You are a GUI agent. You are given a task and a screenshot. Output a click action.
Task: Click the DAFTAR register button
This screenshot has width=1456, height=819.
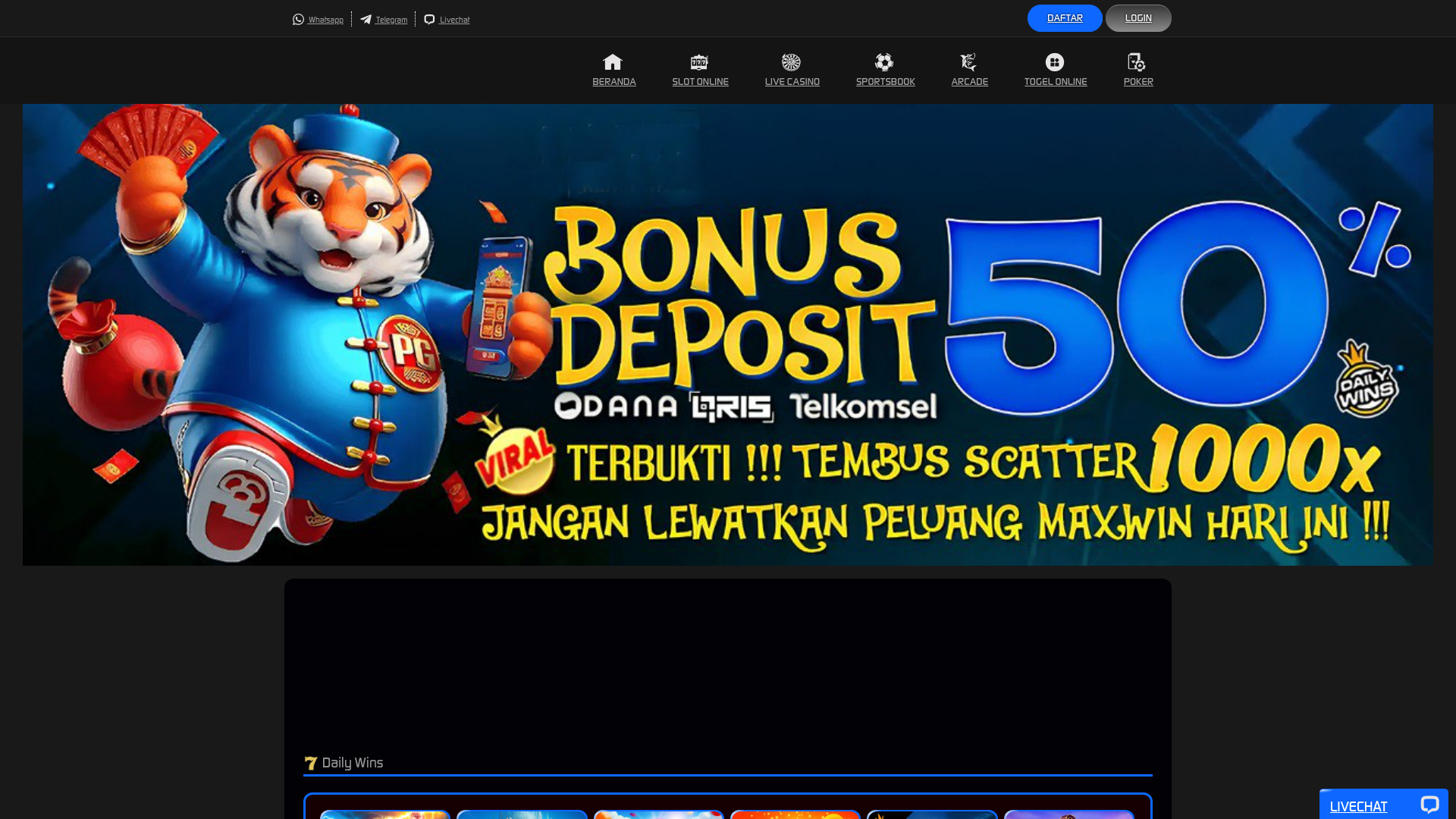(x=1065, y=18)
